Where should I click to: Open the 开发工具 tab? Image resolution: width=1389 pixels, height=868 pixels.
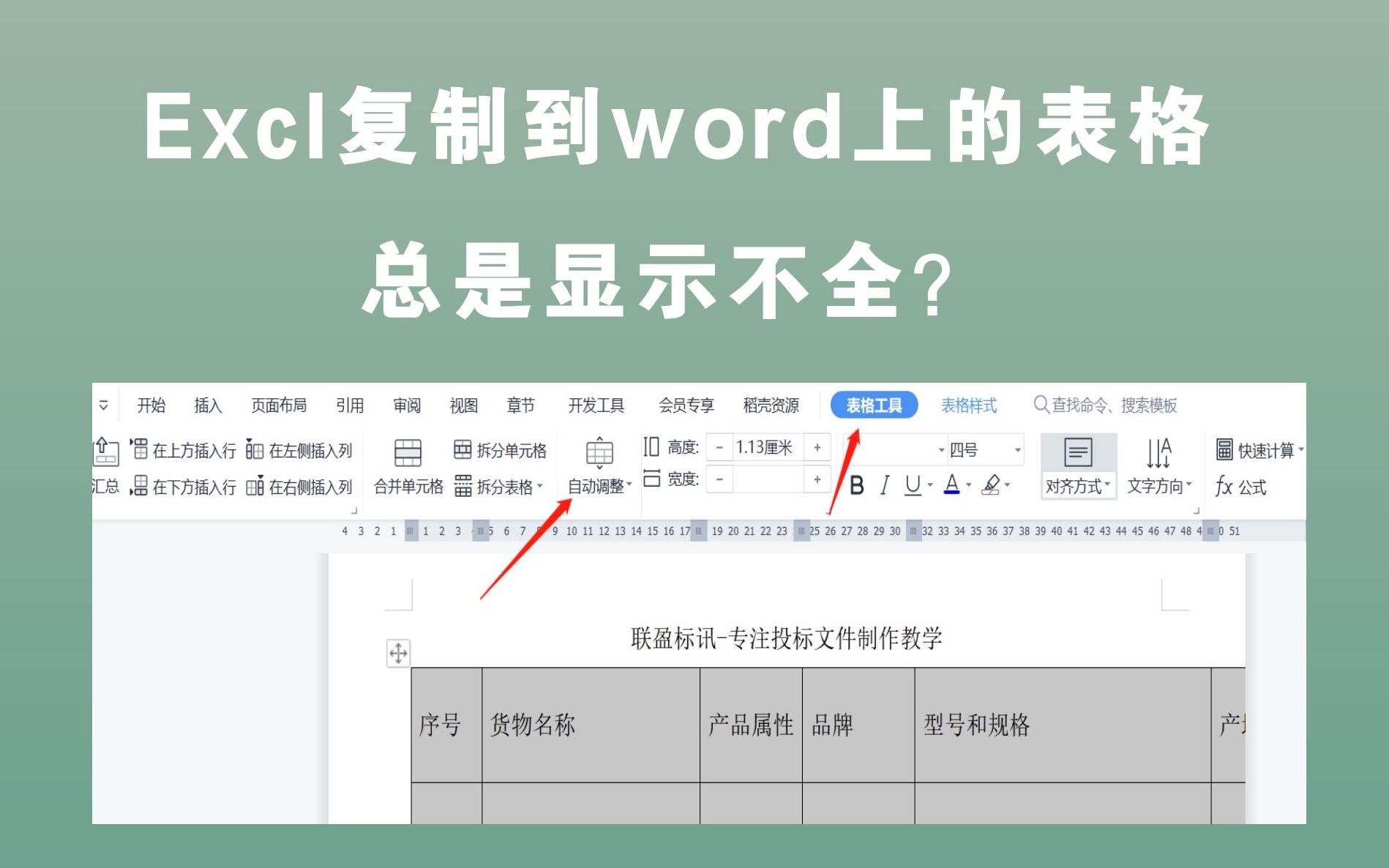[596, 405]
